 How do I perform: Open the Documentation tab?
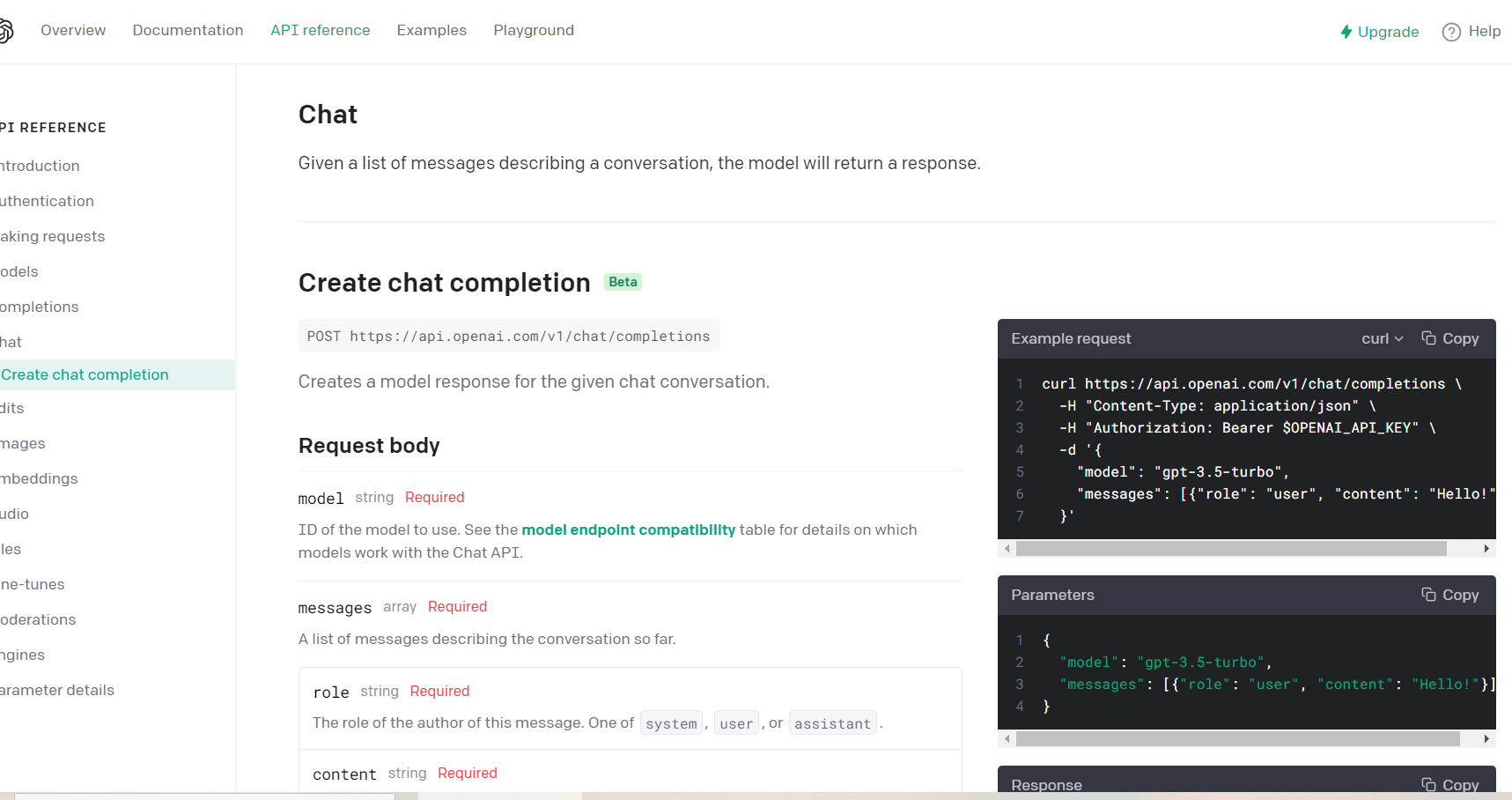pos(188,30)
